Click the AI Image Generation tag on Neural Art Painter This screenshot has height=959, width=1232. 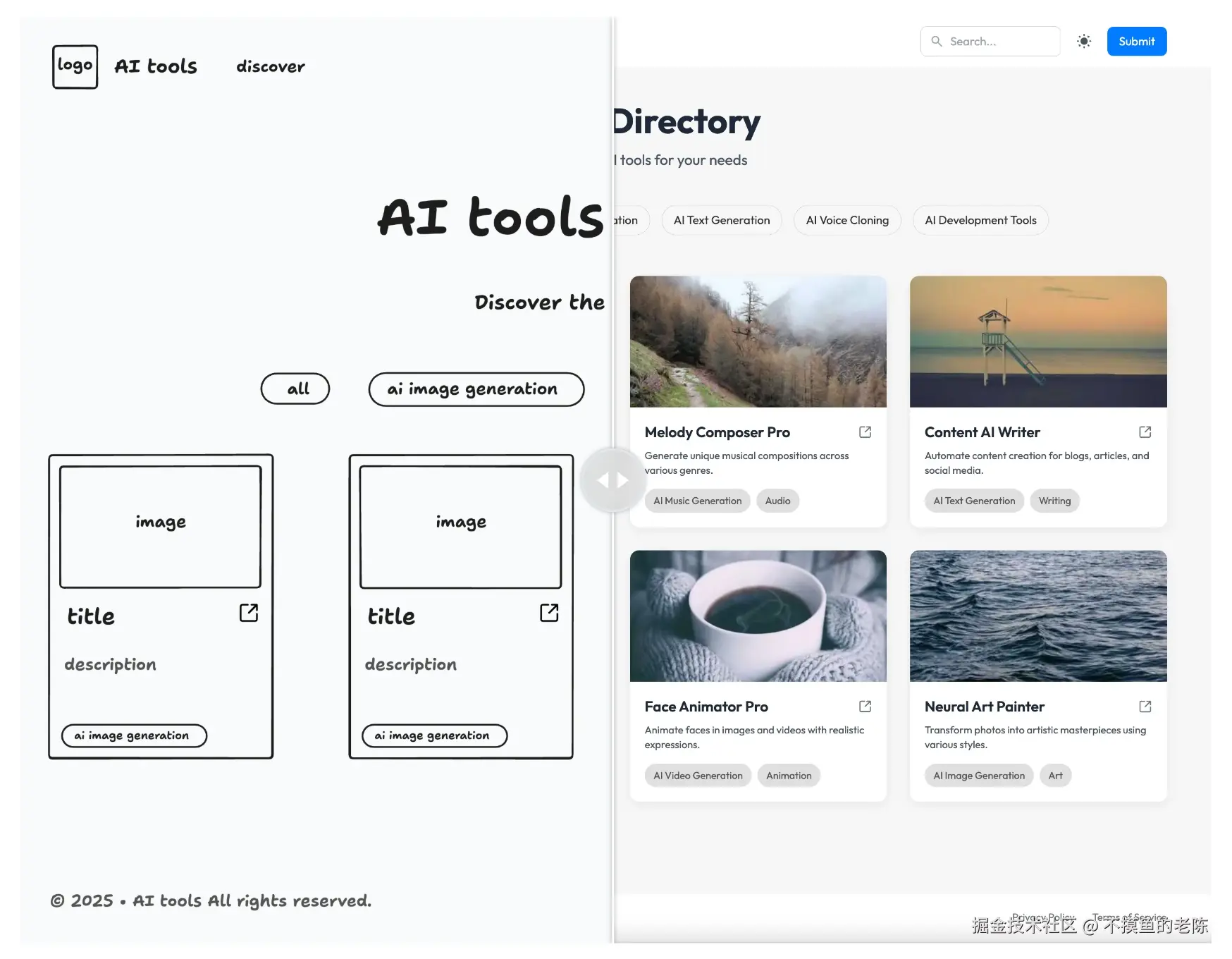[979, 776]
